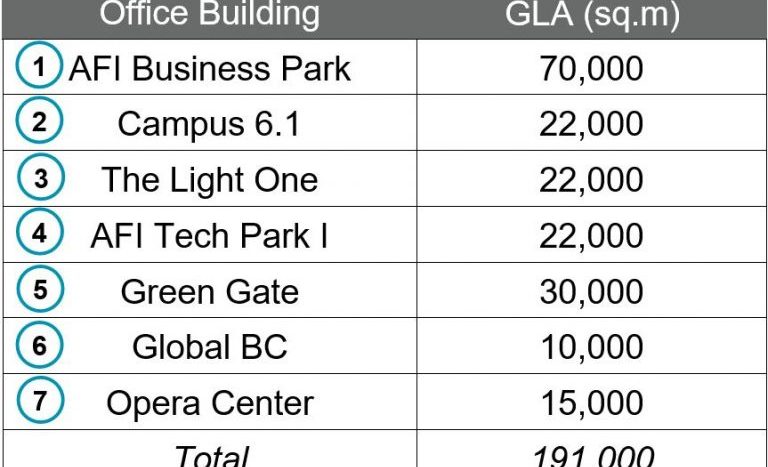Click the circled number 6 icon

pyautogui.click(x=39, y=345)
